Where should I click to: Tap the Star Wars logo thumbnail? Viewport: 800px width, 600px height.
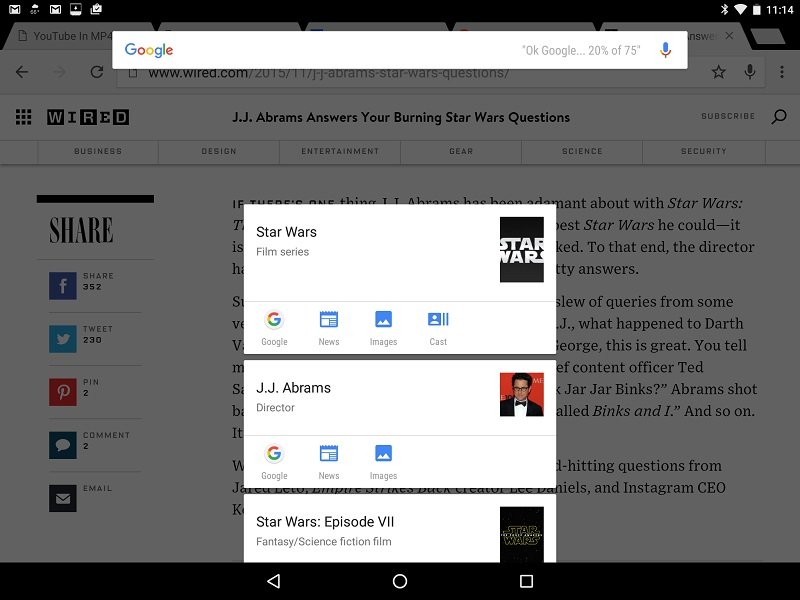point(521,249)
